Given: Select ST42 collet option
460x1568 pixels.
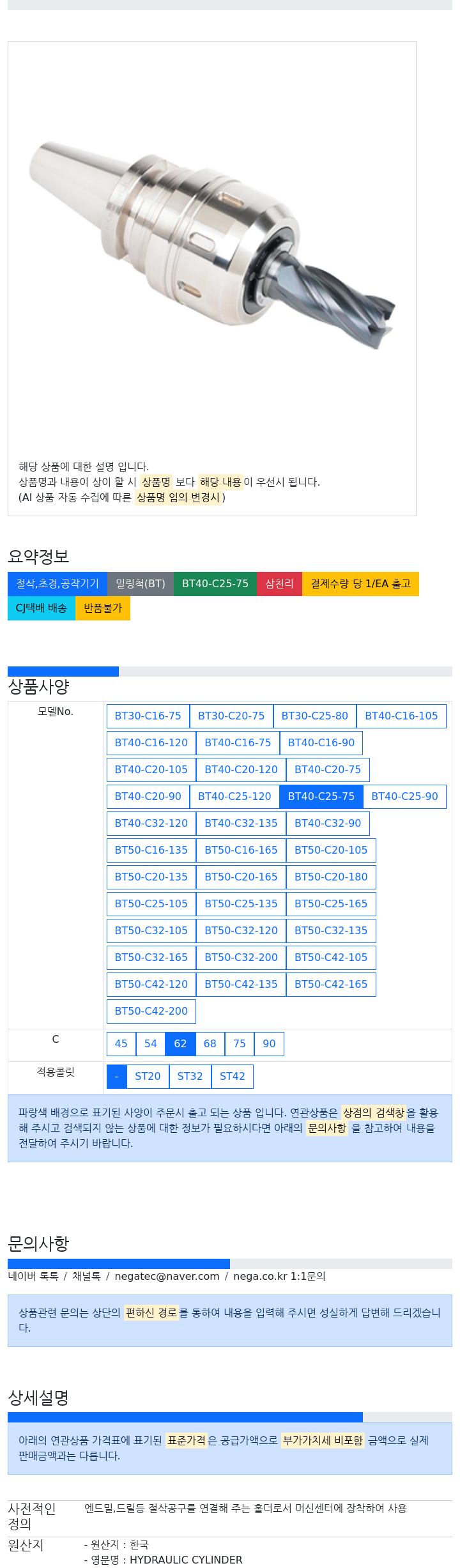Looking at the screenshot, I should (232, 1076).
